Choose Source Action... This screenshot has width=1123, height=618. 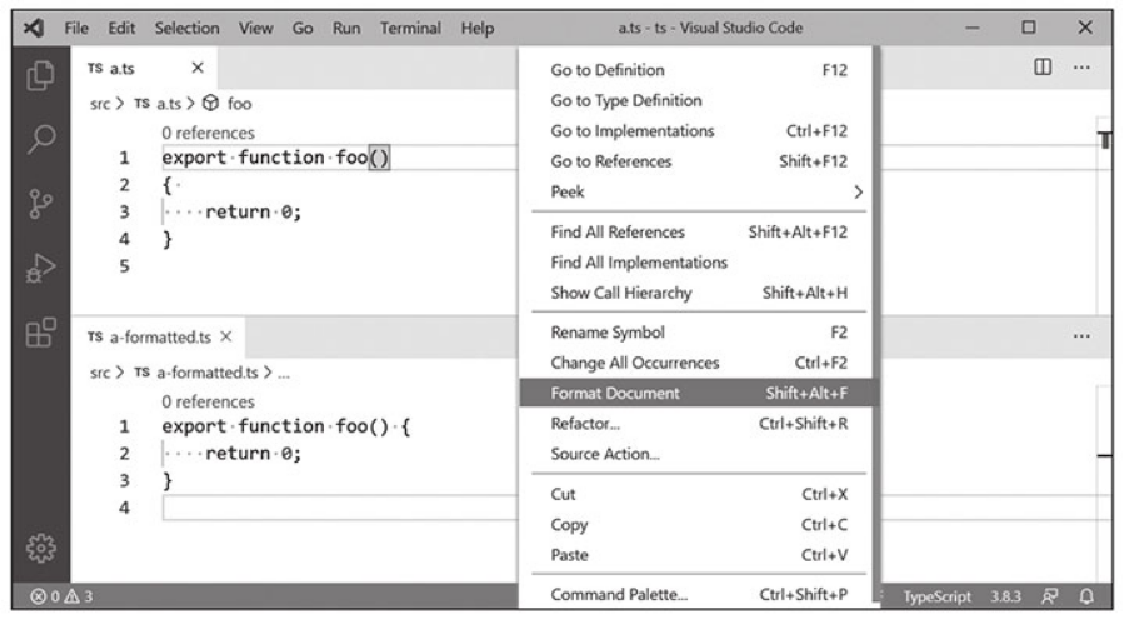(698, 454)
